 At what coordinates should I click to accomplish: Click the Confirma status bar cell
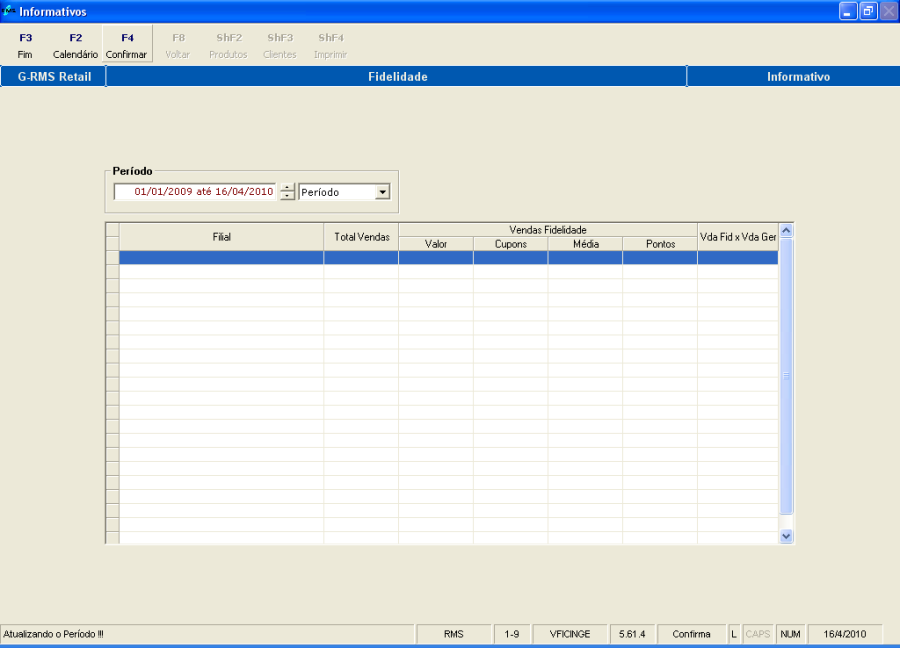[692, 634]
